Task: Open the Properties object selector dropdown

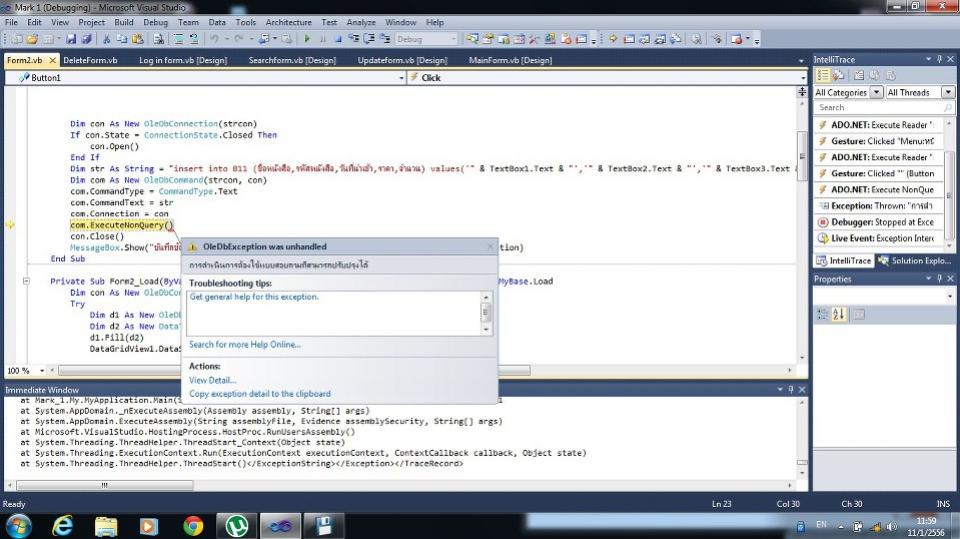Action: 950,296
